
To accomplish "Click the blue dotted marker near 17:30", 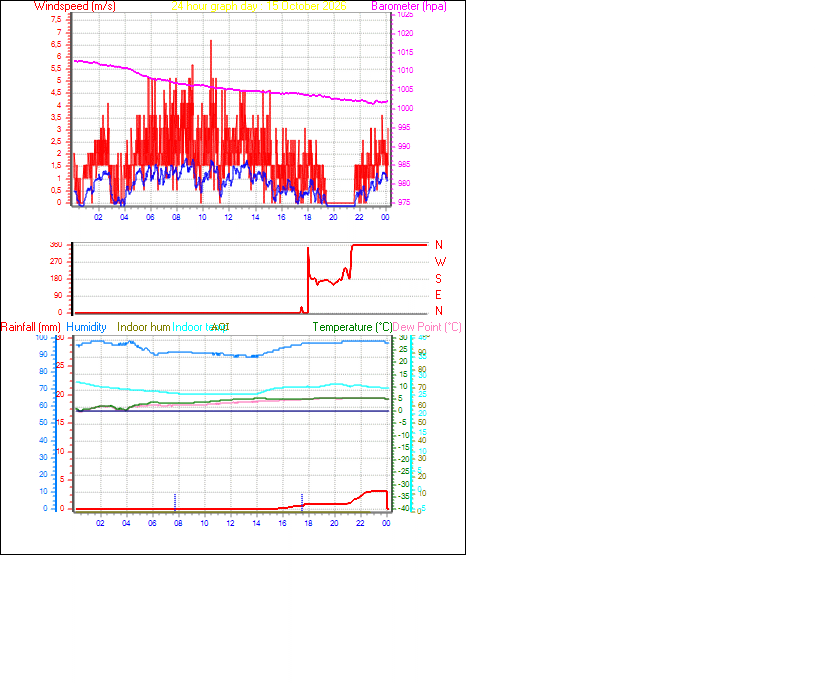I will click(302, 502).
